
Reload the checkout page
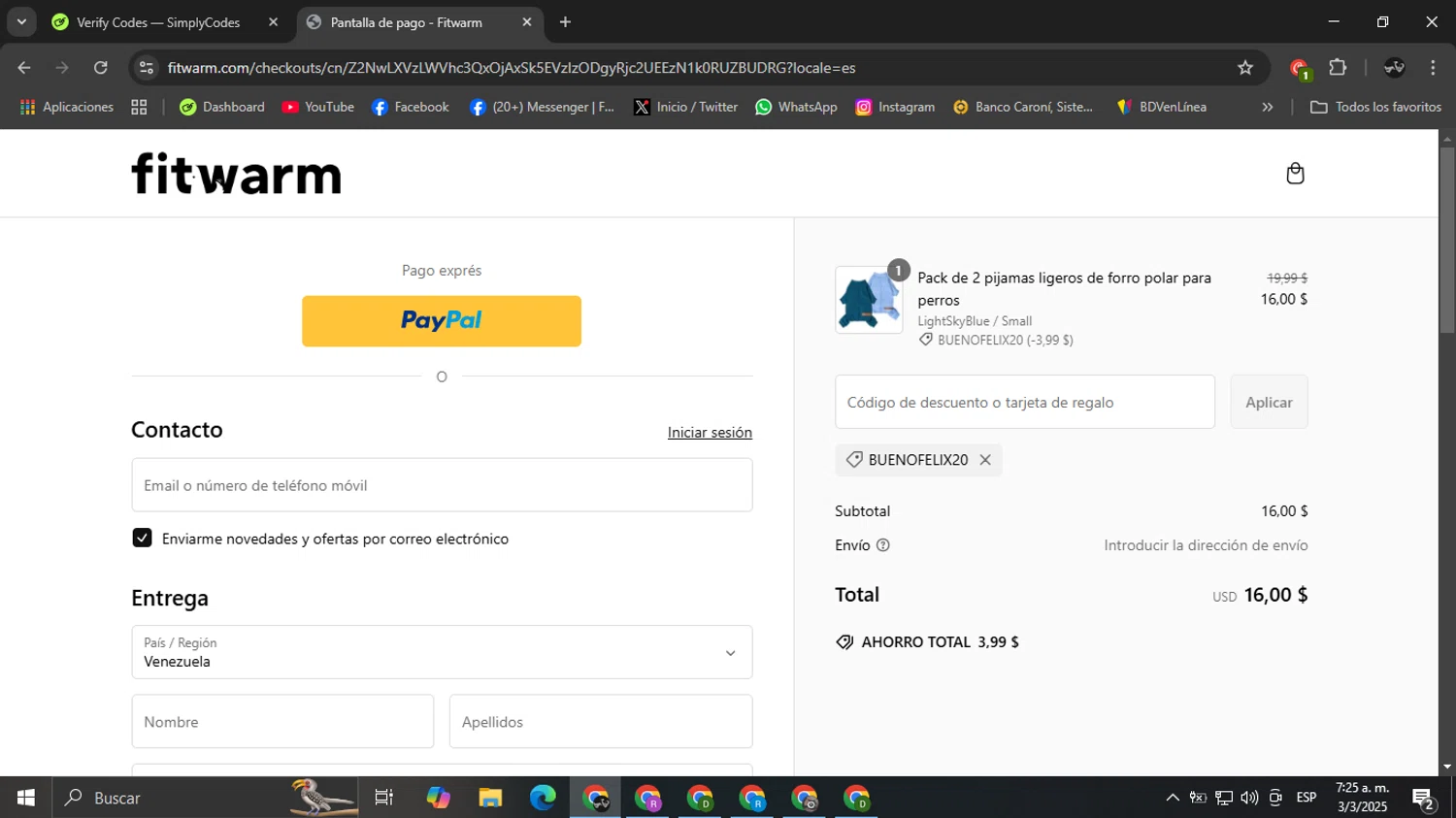[101, 68]
